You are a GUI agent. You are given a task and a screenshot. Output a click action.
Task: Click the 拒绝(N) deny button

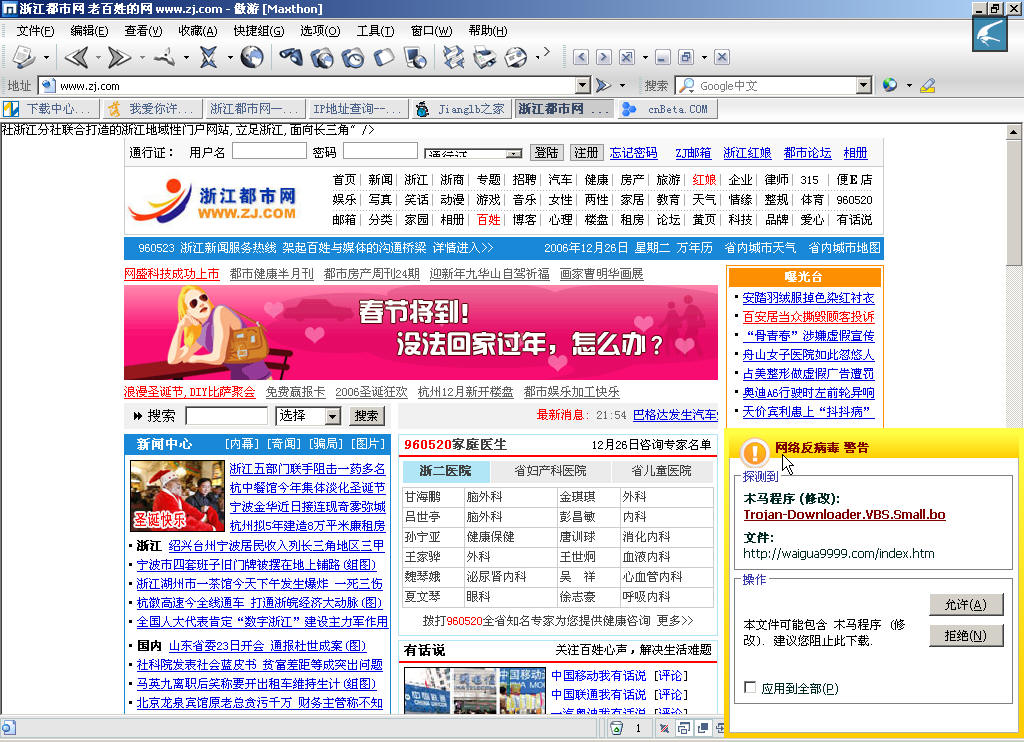coord(966,636)
